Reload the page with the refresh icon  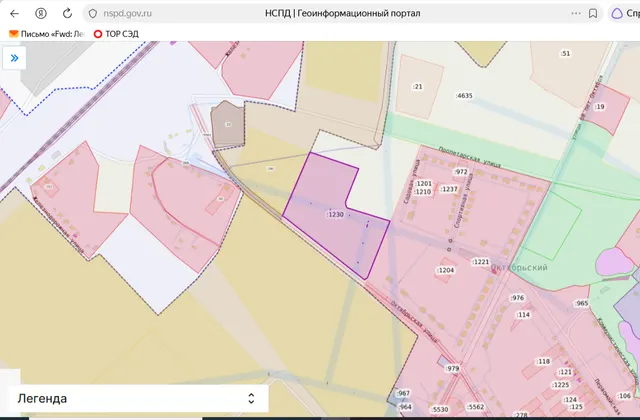[x=67, y=13]
